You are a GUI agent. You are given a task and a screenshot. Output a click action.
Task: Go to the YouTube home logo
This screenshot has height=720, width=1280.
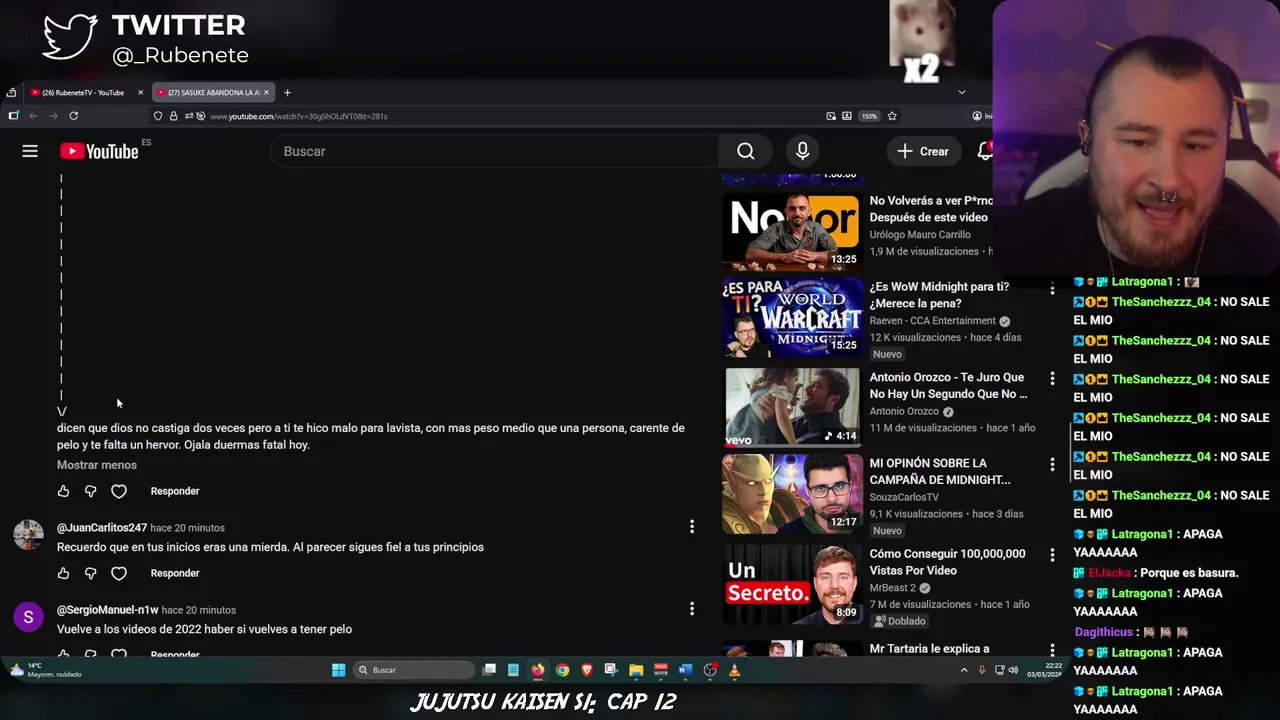[x=99, y=151]
